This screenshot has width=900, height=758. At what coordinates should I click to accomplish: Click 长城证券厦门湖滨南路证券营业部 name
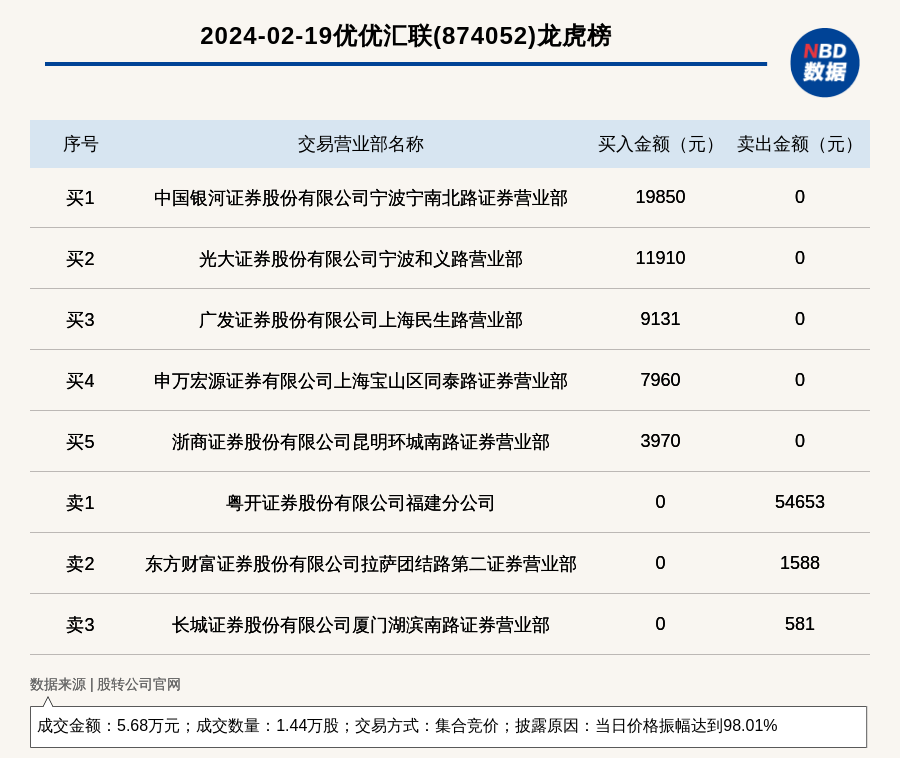(360, 625)
